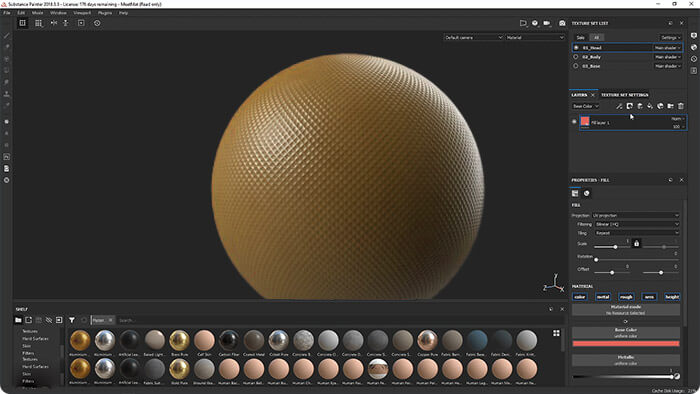
Task: Switch to the Texture Set Settings tab
Action: [625, 95]
